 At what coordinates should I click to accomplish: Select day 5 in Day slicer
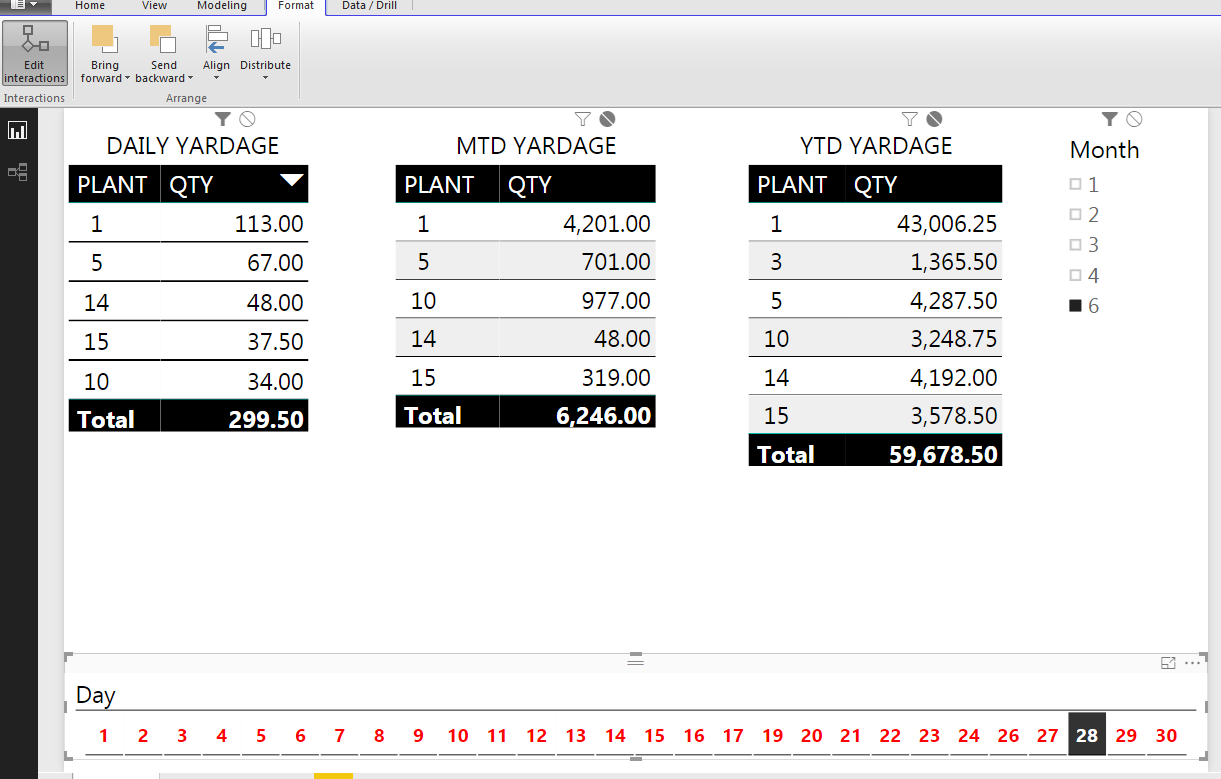point(261,735)
